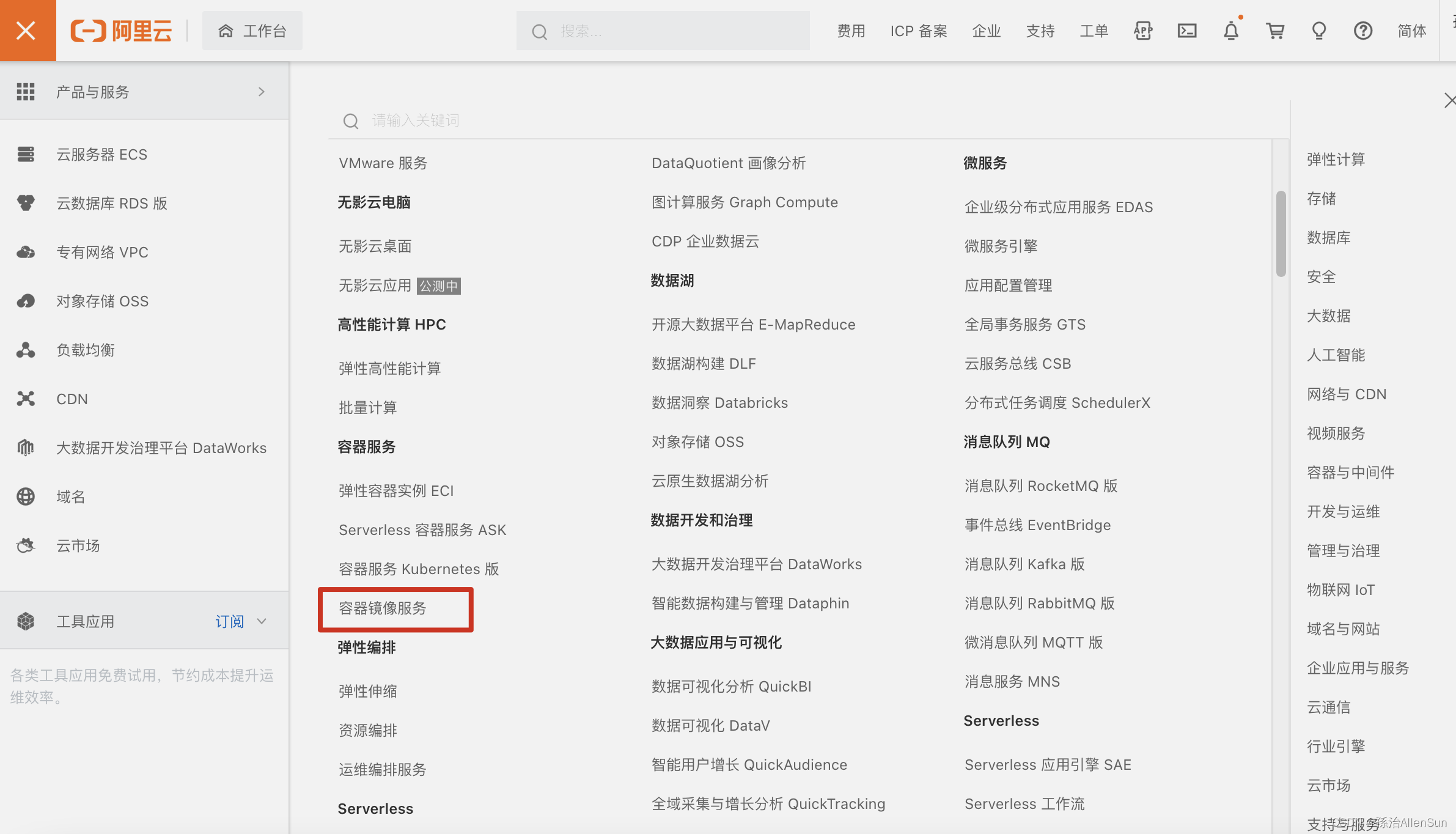Expand 产品与服务 chevron arrow
This screenshot has height=834, width=1456.
coord(262,92)
